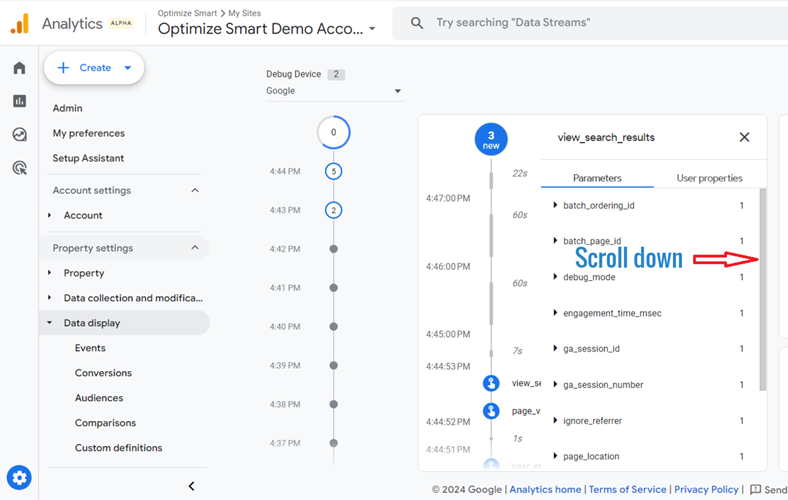This screenshot has height=500, width=788.
Task: Click the Google Analytics logo
Action: (20, 24)
